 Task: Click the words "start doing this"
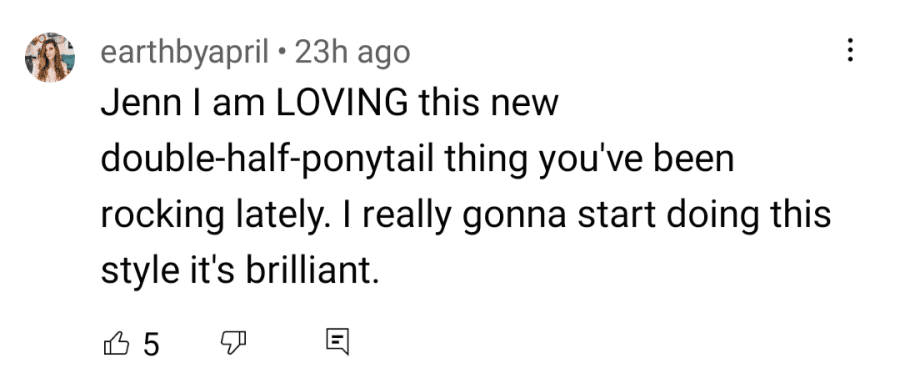coord(704,216)
